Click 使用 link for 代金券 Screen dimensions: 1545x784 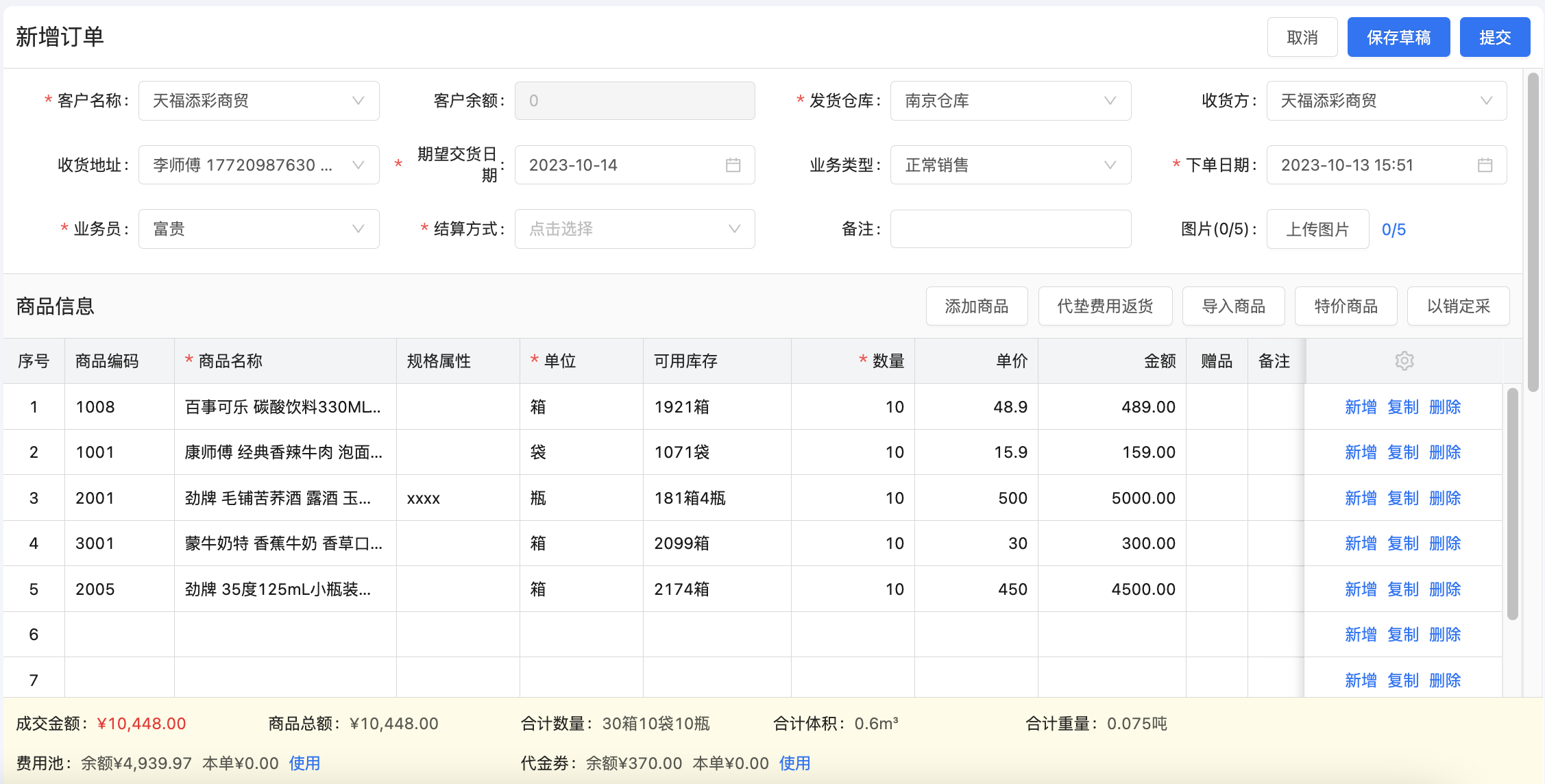pyautogui.click(x=794, y=763)
